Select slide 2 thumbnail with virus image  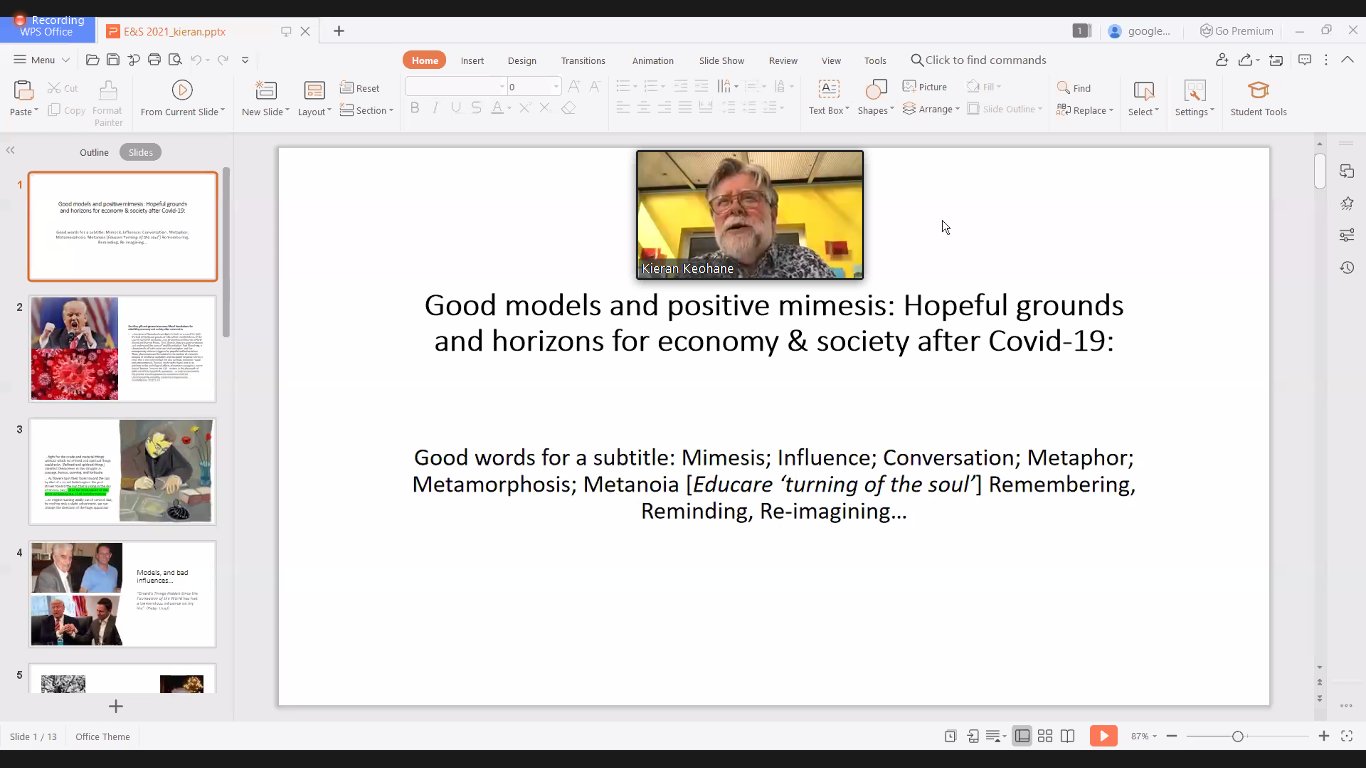point(123,348)
